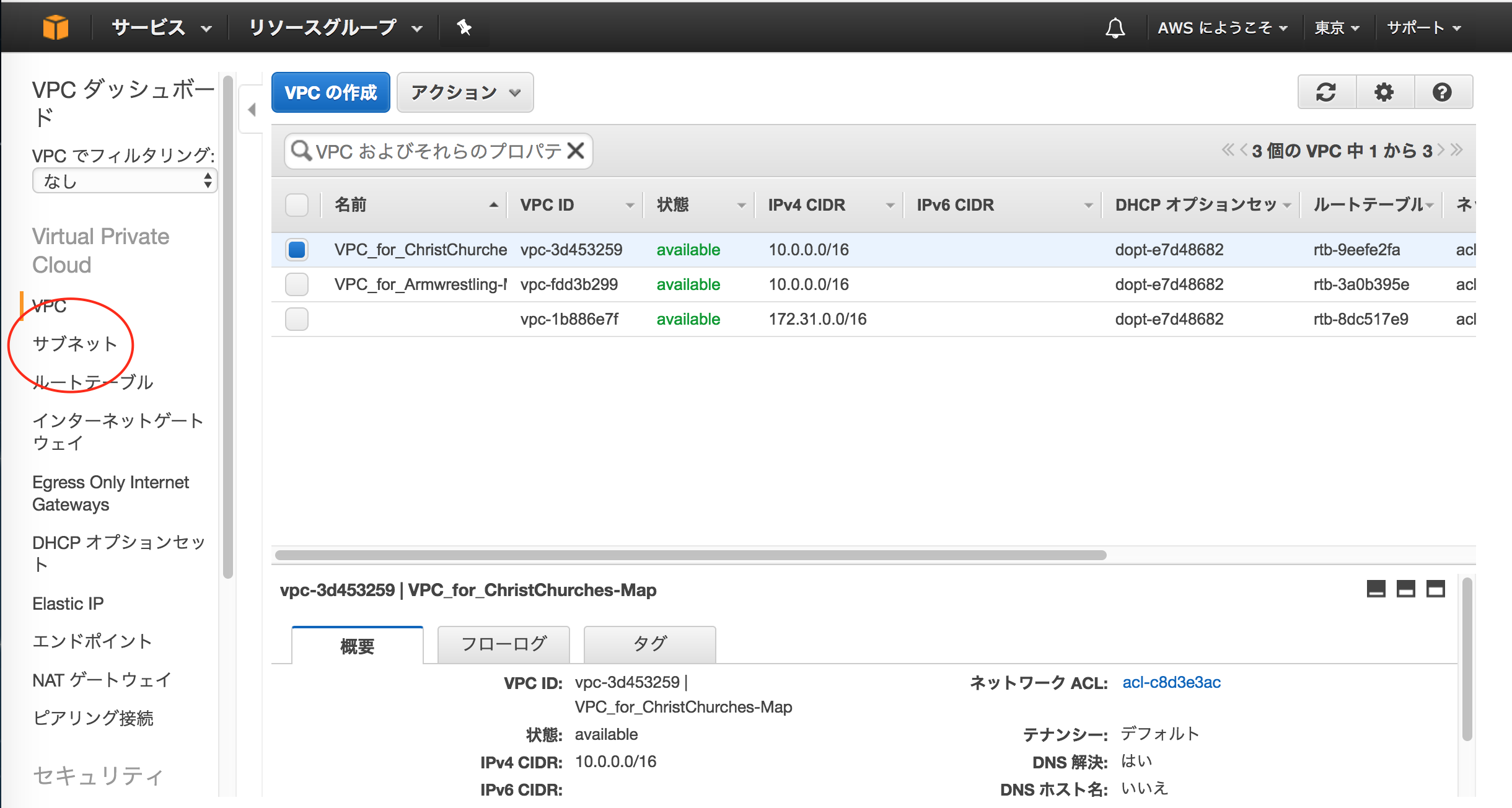
Task: Click the VPC search input field
Action: (x=439, y=151)
